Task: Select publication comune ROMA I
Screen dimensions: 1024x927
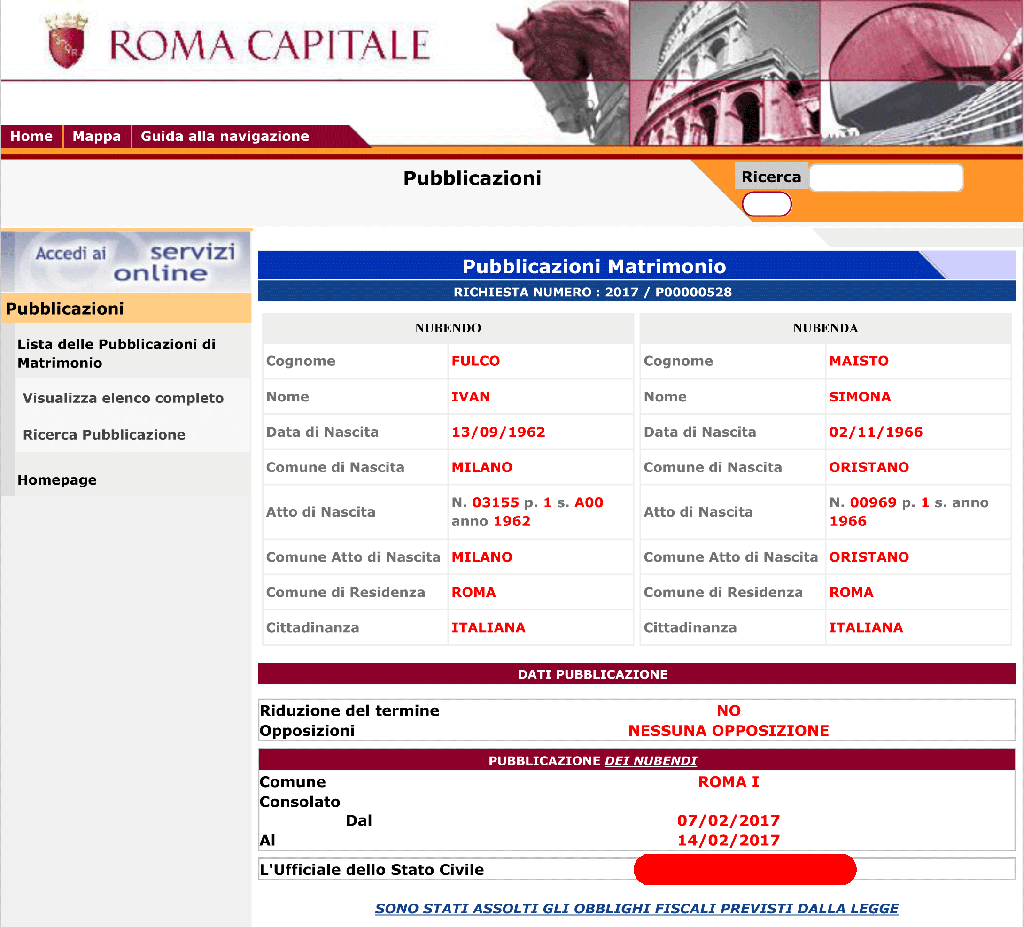Action: point(729,782)
